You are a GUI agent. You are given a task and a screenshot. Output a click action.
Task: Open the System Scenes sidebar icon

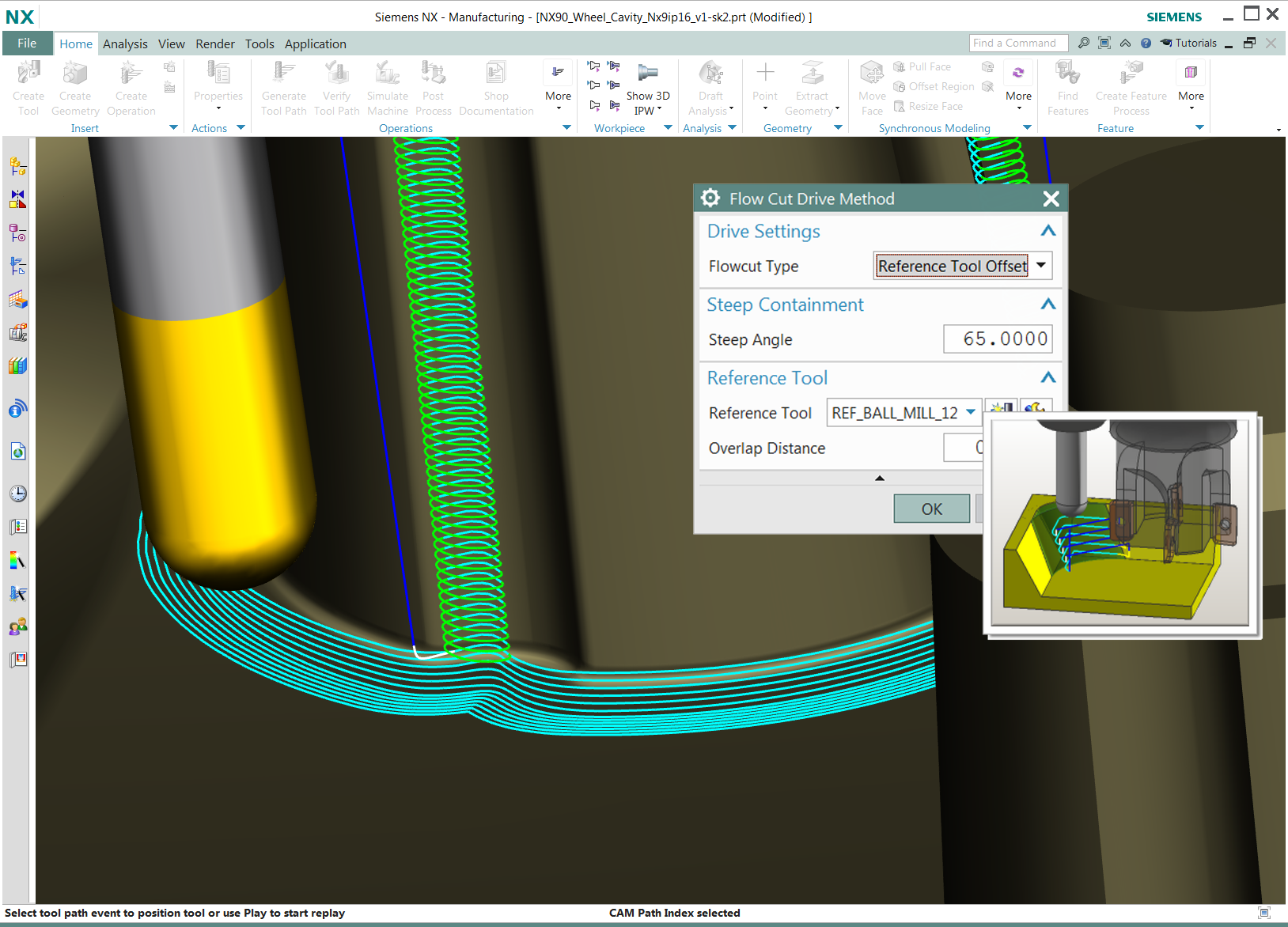coord(17,659)
